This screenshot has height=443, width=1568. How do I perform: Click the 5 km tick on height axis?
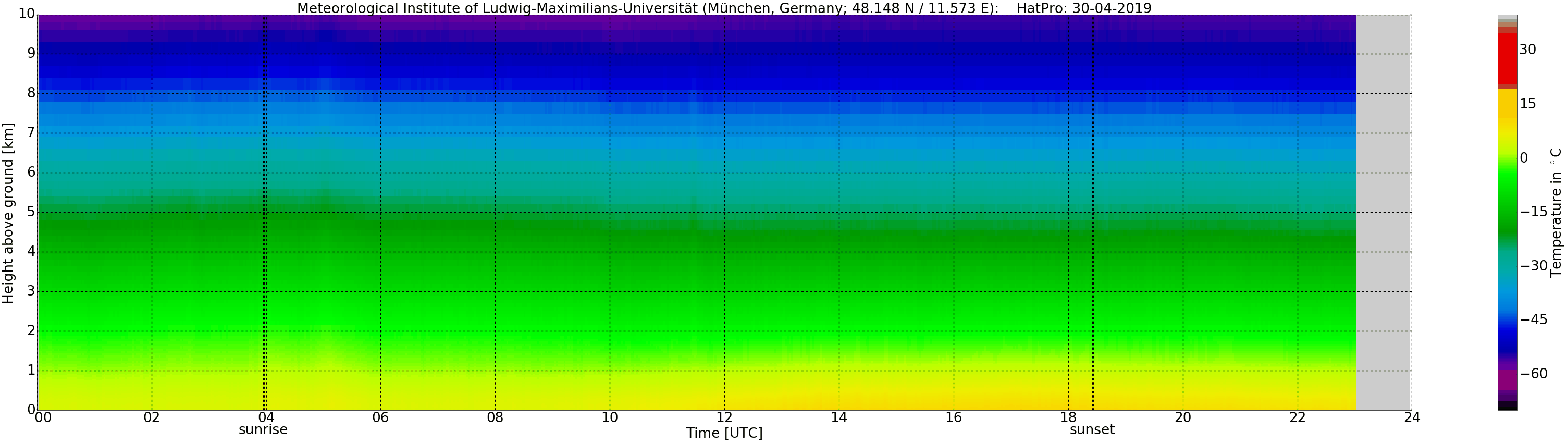point(31,212)
